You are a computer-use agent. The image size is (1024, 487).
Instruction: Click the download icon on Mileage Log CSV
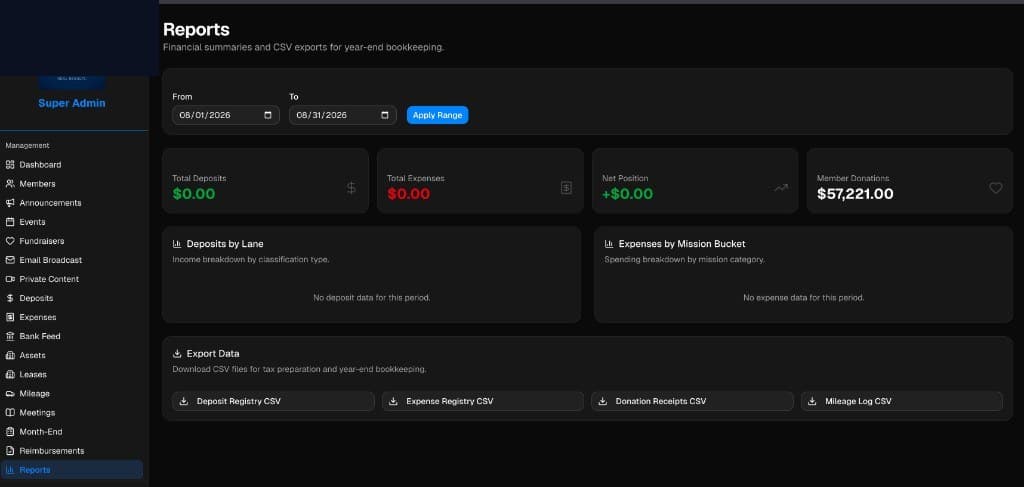[x=812, y=401]
